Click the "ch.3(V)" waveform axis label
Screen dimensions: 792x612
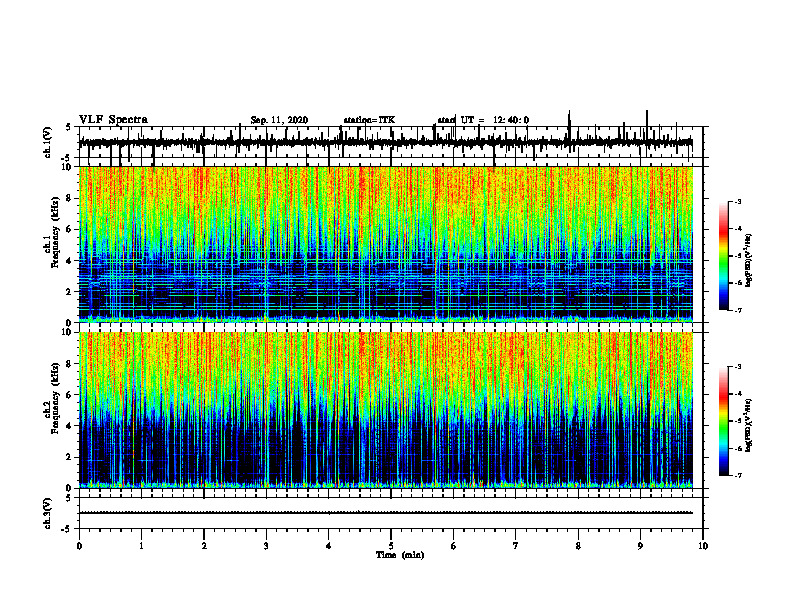point(48,513)
